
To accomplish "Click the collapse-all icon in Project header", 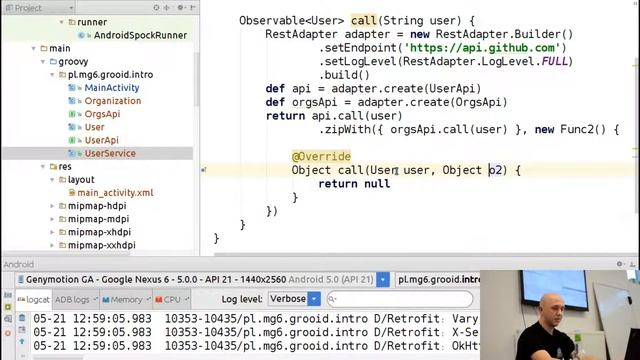I will point(167,7).
